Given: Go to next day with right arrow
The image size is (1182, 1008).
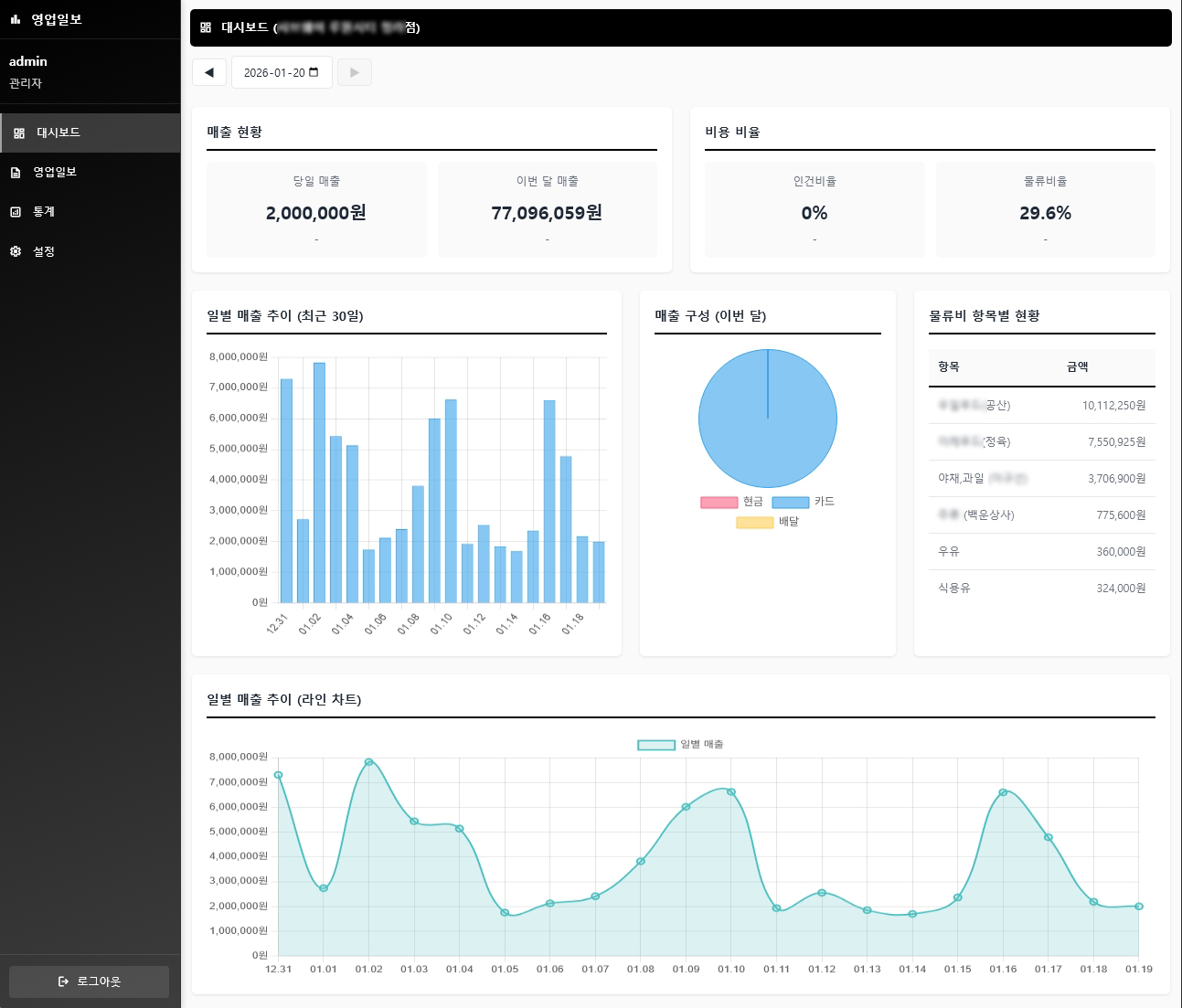Looking at the screenshot, I should coord(355,72).
